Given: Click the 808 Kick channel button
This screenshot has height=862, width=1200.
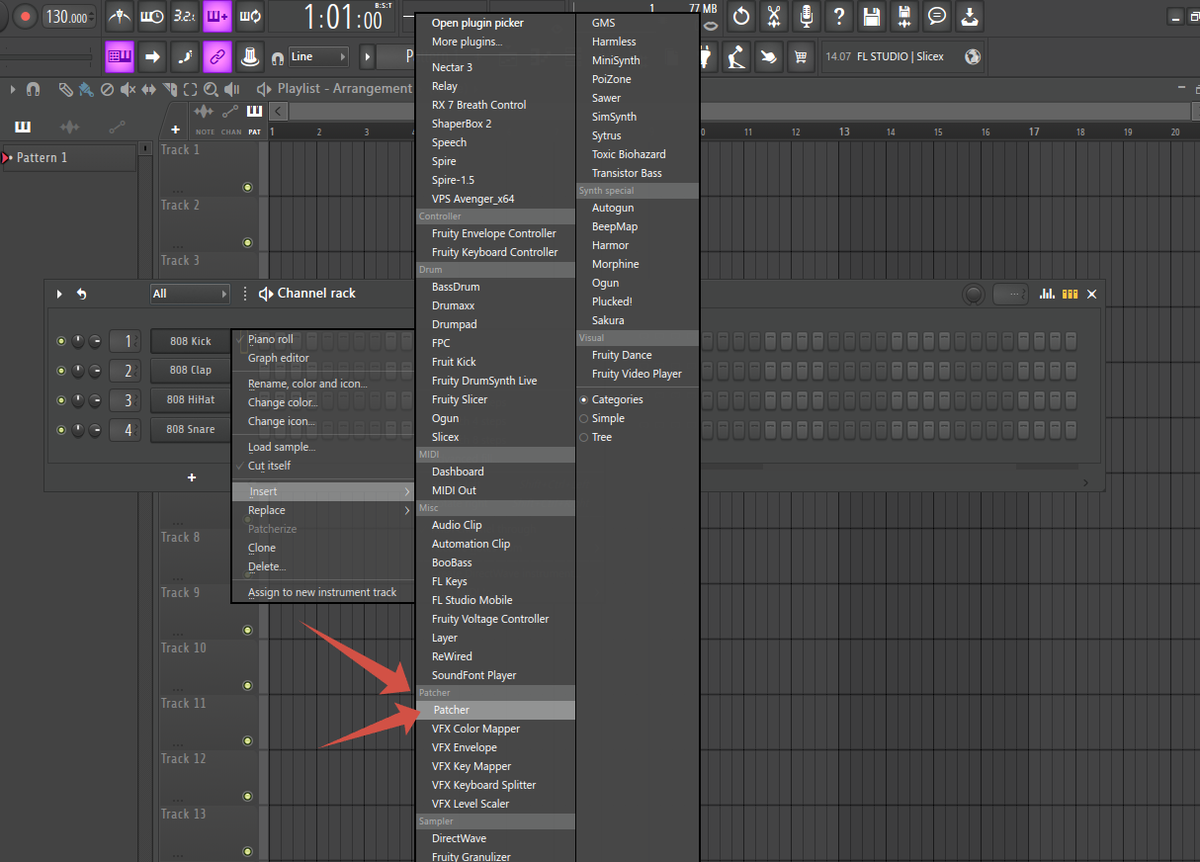Looking at the screenshot, I should (x=190, y=341).
